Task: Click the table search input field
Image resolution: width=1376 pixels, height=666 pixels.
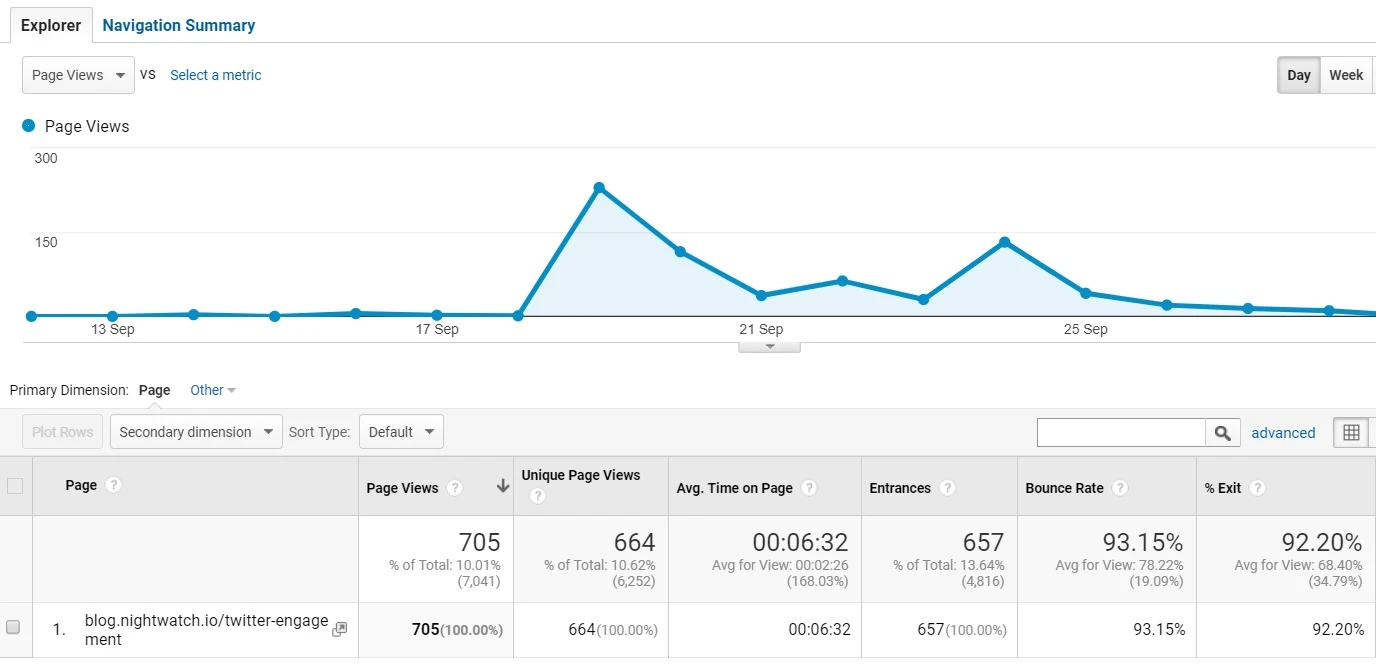Action: tap(1121, 433)
